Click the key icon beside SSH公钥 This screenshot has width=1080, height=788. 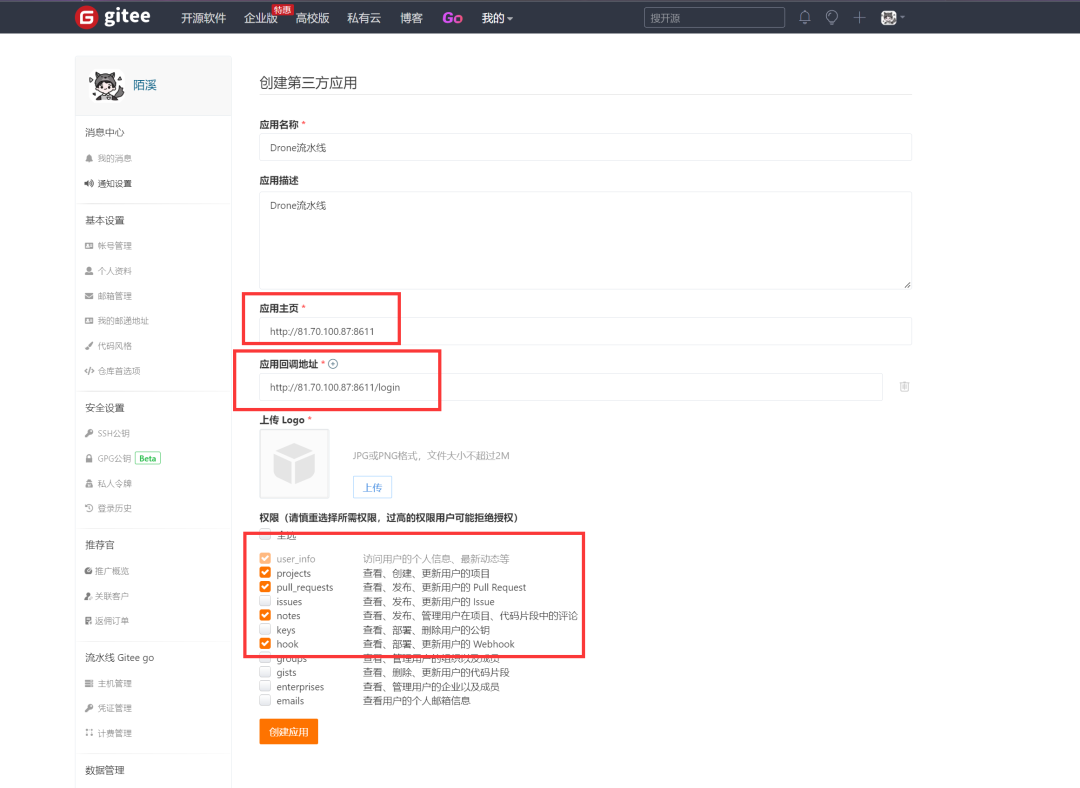coord(89,433)
